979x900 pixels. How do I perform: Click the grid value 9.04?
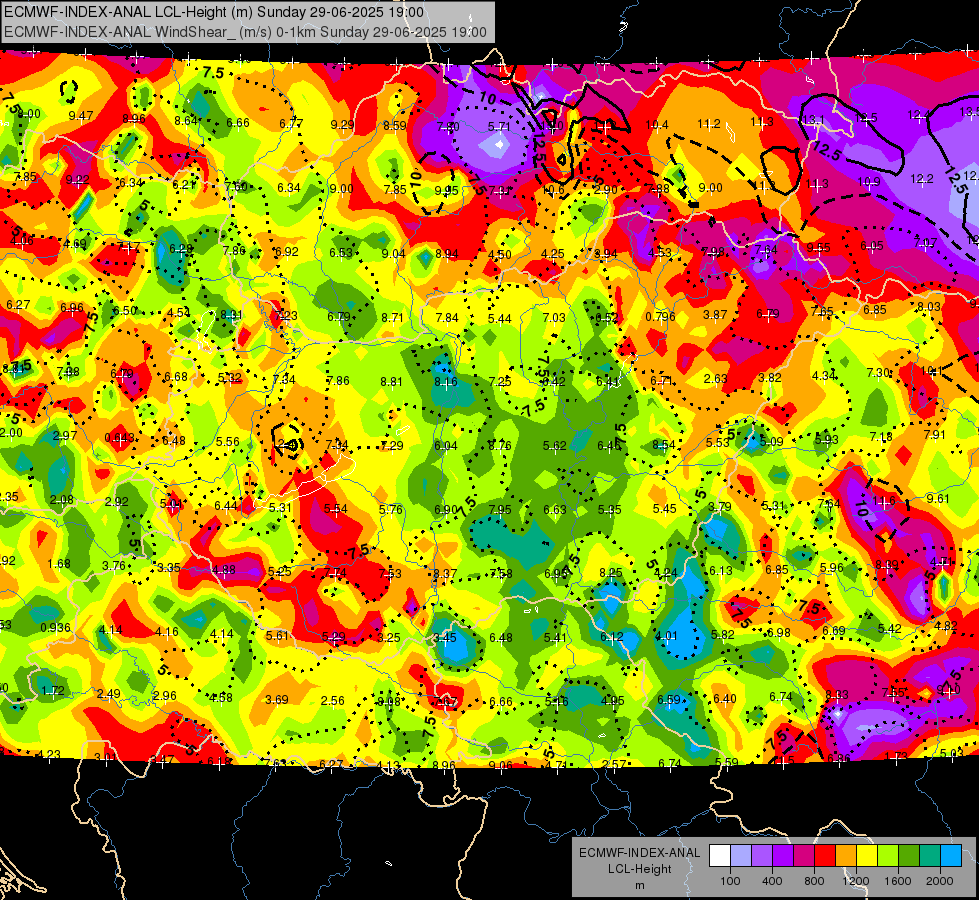click(x=393, y=254)
